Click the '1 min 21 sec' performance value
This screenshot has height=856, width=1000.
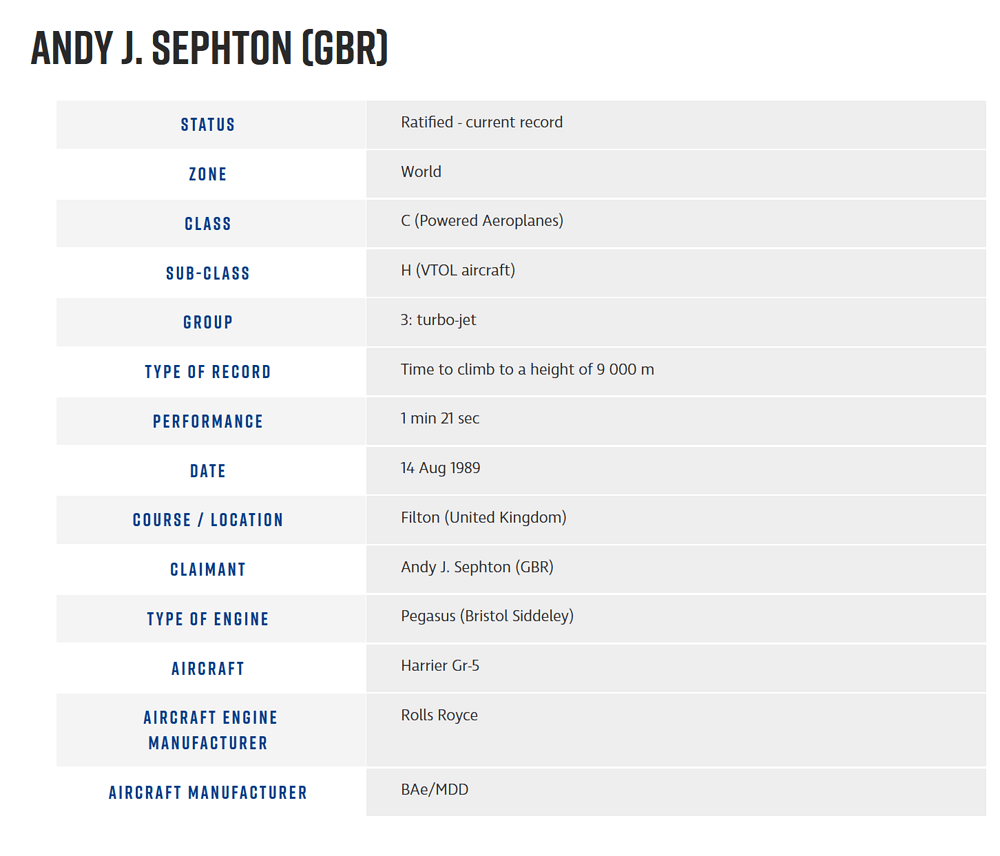click(440, 419)
